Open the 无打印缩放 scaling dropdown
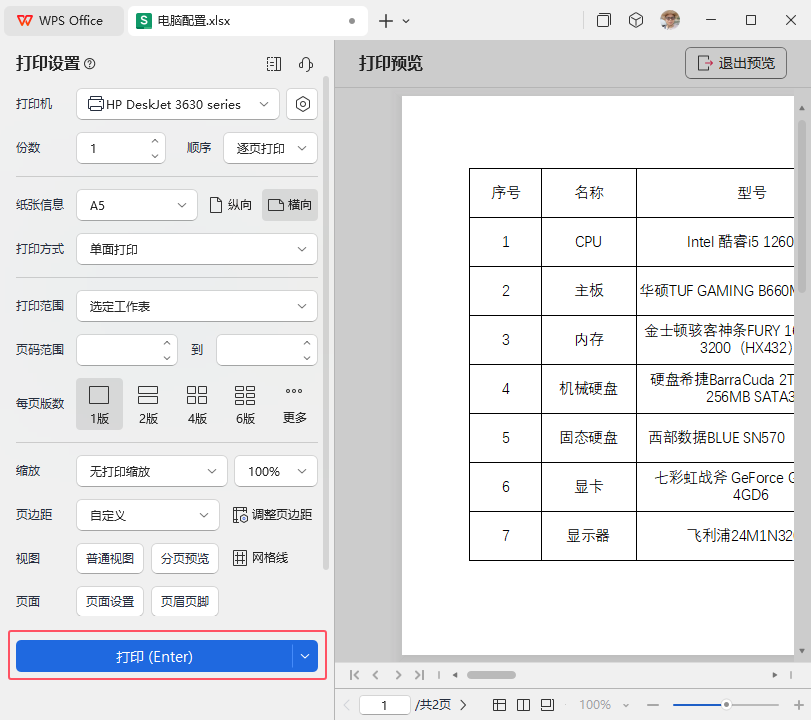The image size is (811, 720). tap(152, 471)
